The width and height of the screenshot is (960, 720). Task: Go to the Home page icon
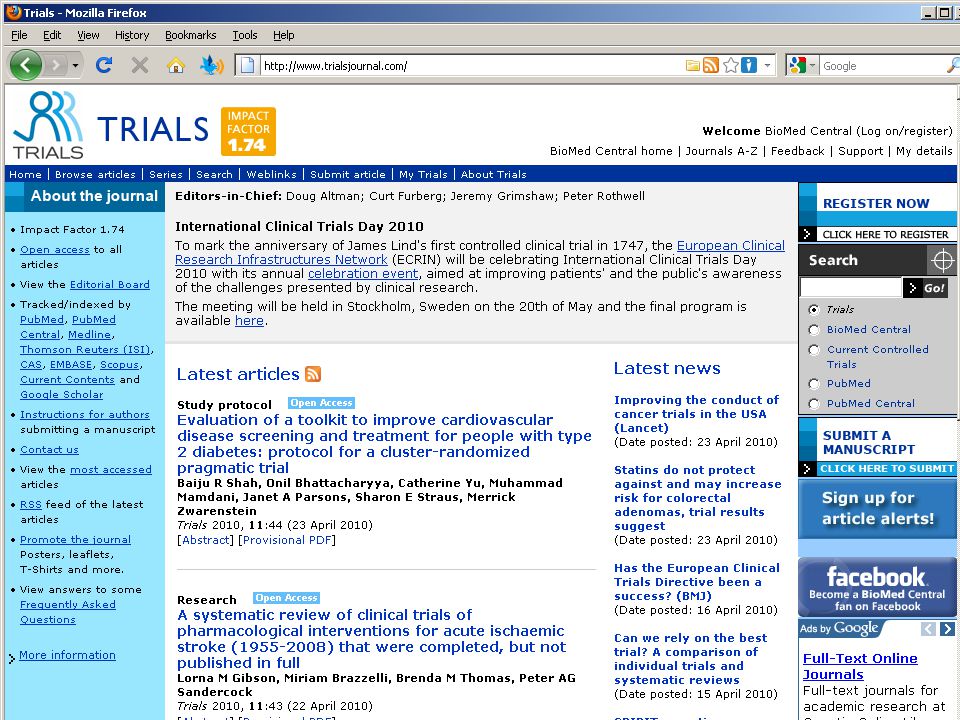click(x=176, y=65)
